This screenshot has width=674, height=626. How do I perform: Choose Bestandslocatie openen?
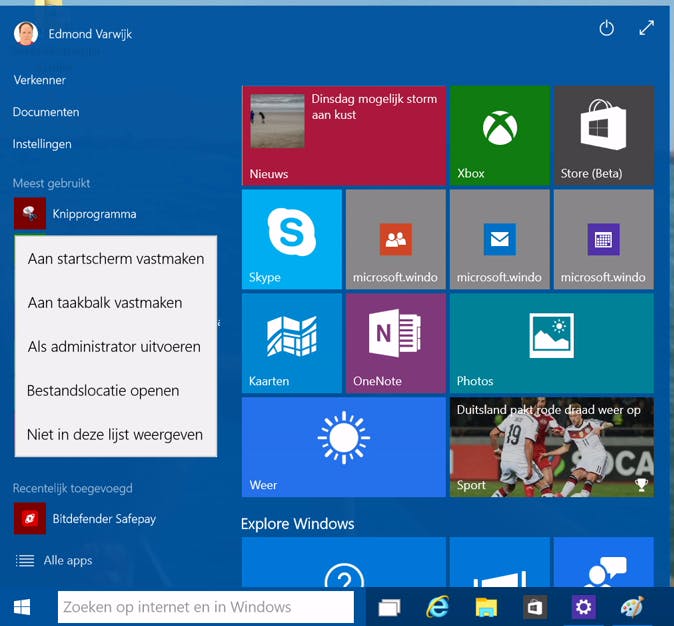[x=116, y=390]
